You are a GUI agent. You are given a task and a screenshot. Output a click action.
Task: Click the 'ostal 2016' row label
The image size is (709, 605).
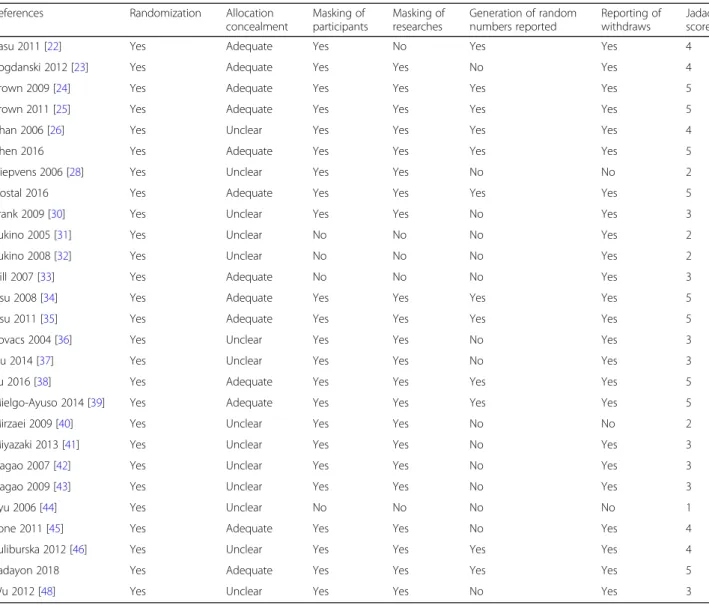[x=24, y=193]
